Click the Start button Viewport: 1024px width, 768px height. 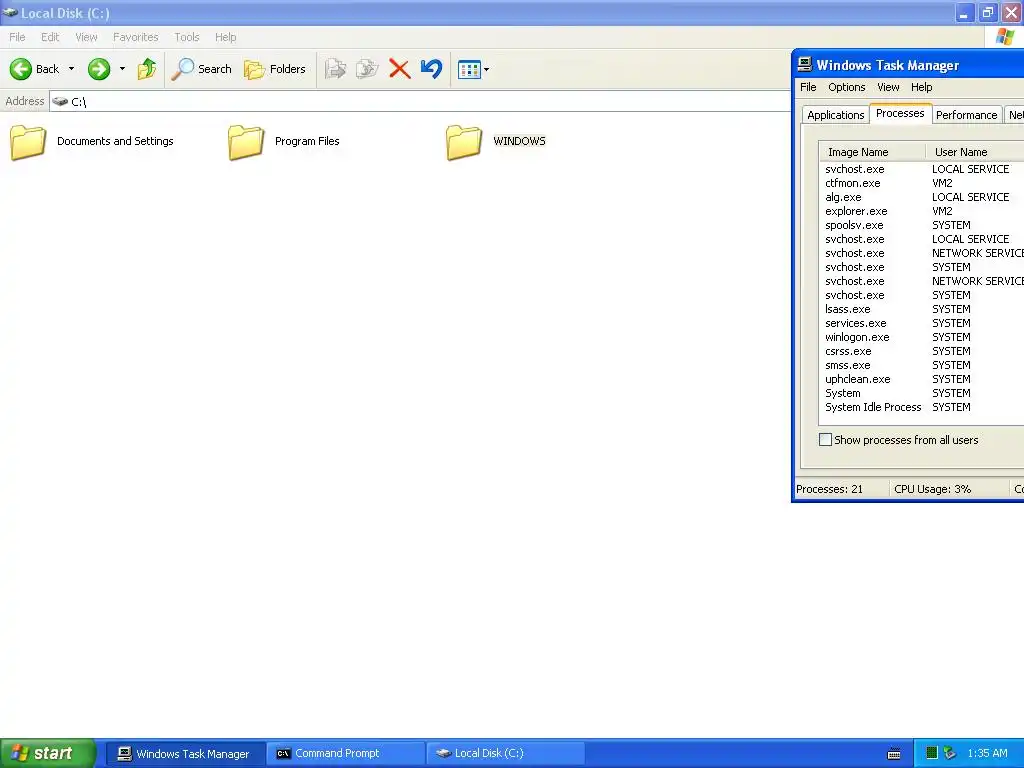click(47, 753)
